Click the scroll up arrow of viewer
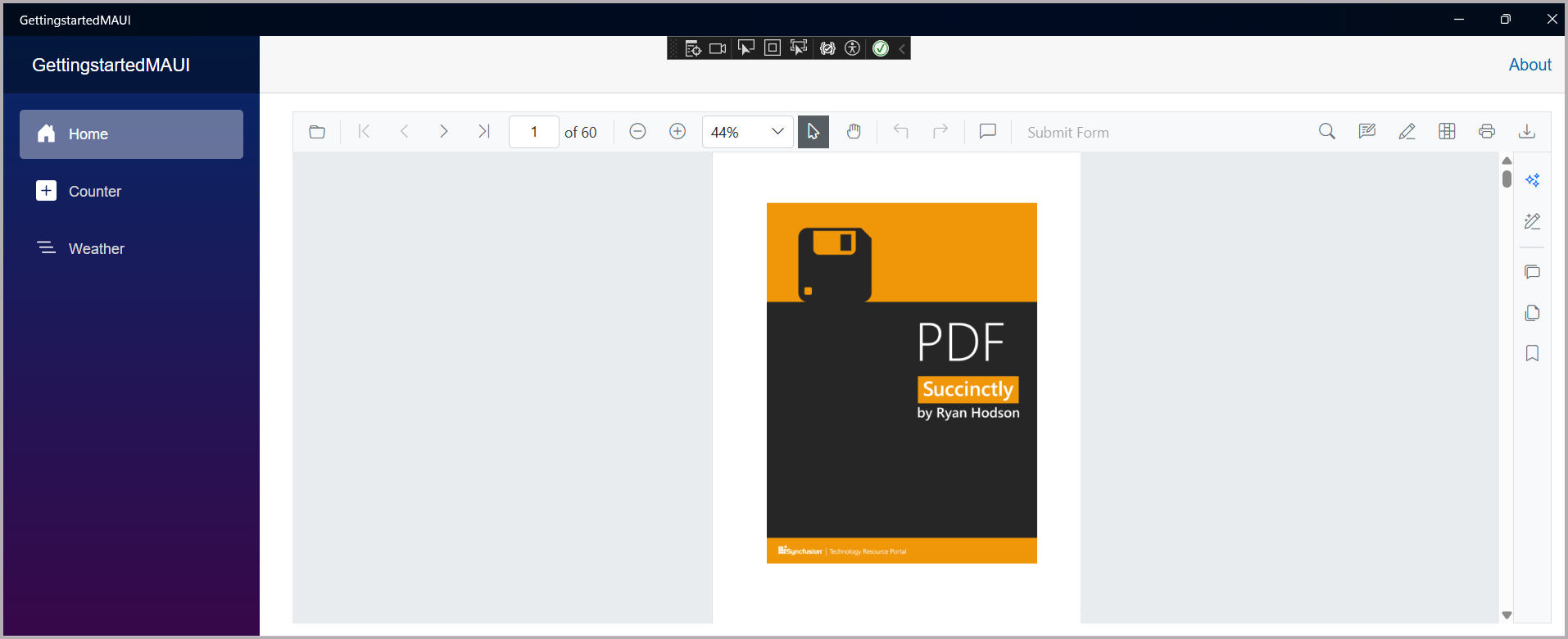The width and height of the screenshot is (1568, 639). (x=1507, y=161)
